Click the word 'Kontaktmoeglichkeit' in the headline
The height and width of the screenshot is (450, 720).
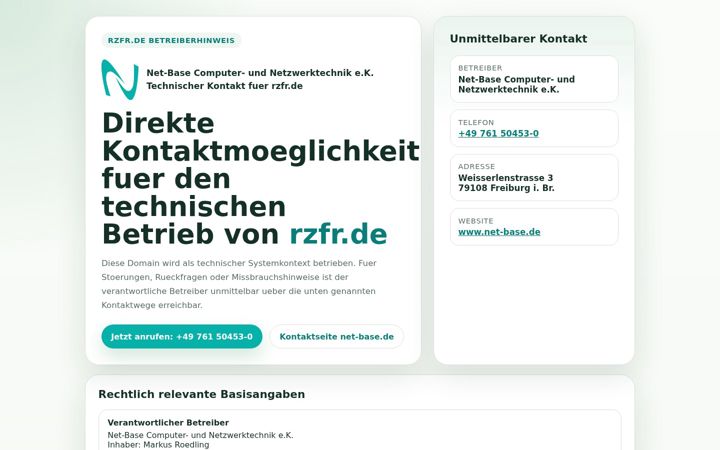[x=261, y=151]
